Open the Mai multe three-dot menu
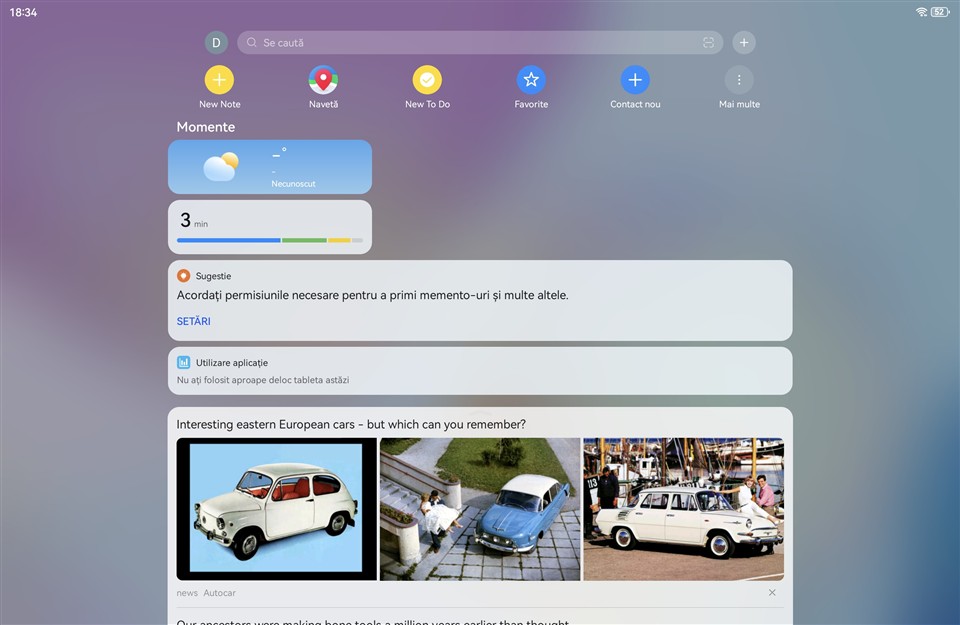Viewport: 960px width, 625px height. (739, 80)
